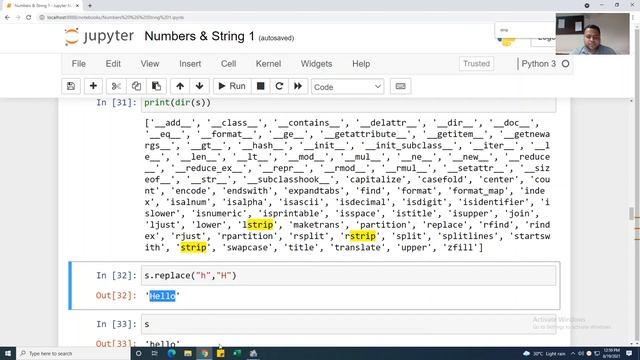The width and height of the screenshot is (640, 360).
Task: Open the View menu
Action: [x=150, y=64]
